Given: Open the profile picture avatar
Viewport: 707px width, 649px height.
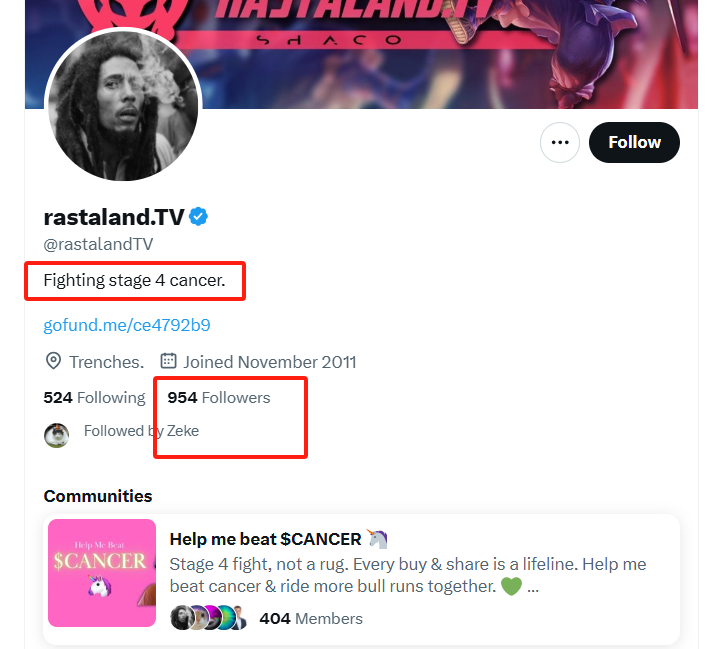Looking at the screenshot, I should click(123, 106).
